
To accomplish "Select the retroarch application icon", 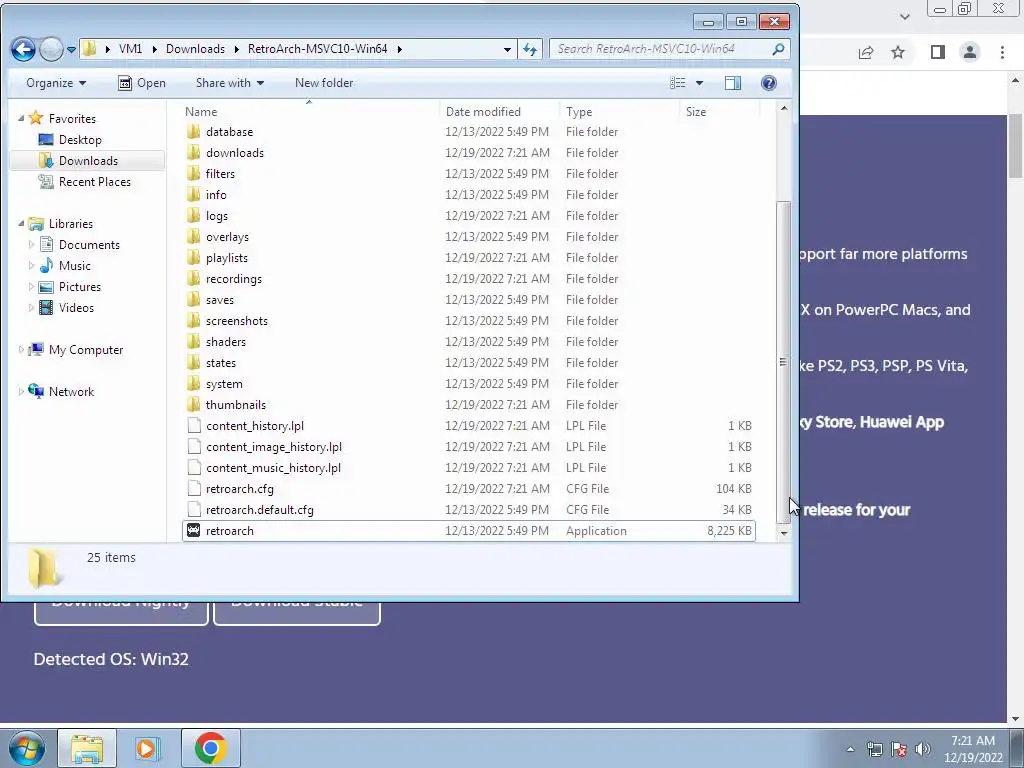I will [193, 531].
